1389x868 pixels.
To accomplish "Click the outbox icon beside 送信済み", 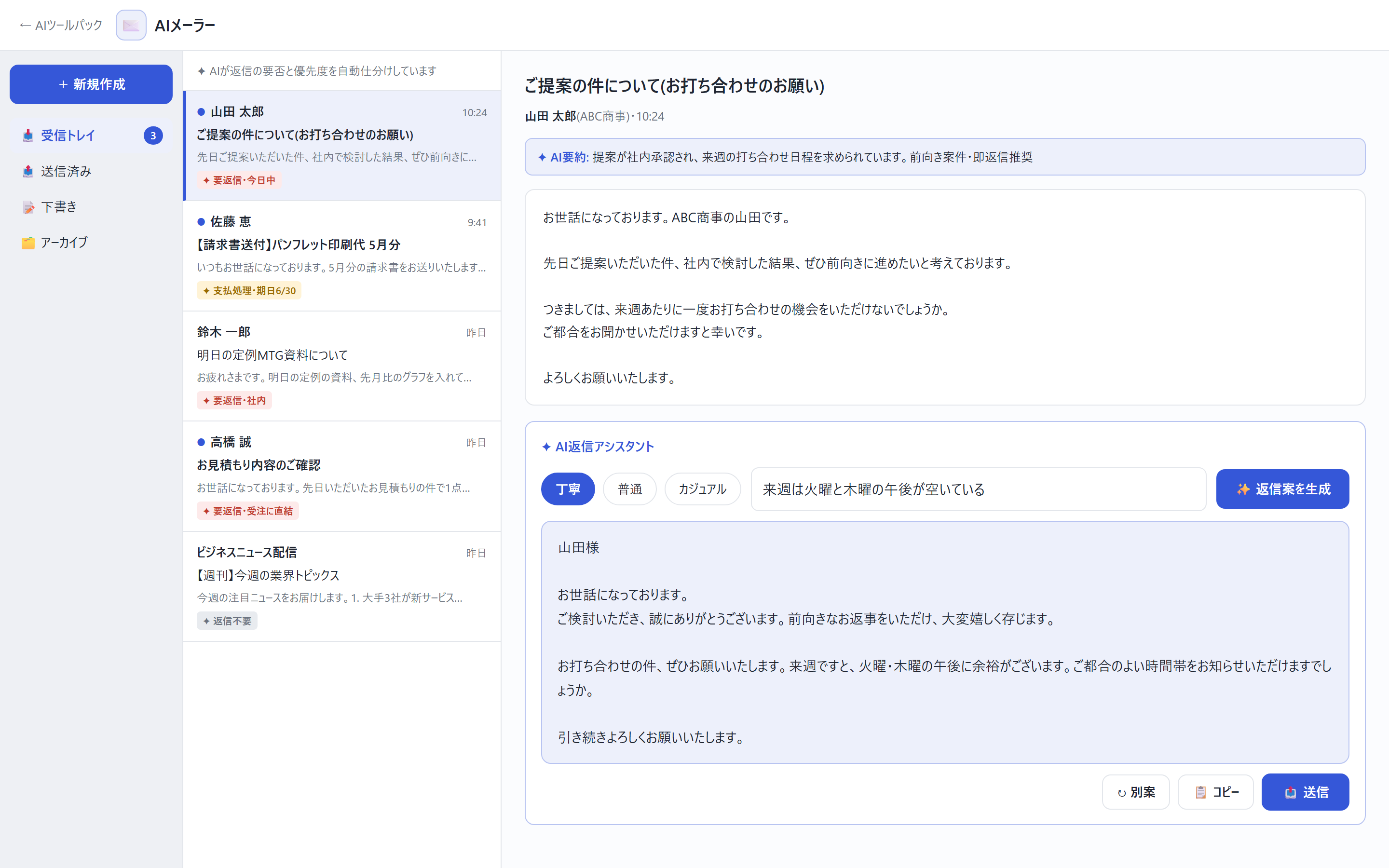I will tap(28, 171).
